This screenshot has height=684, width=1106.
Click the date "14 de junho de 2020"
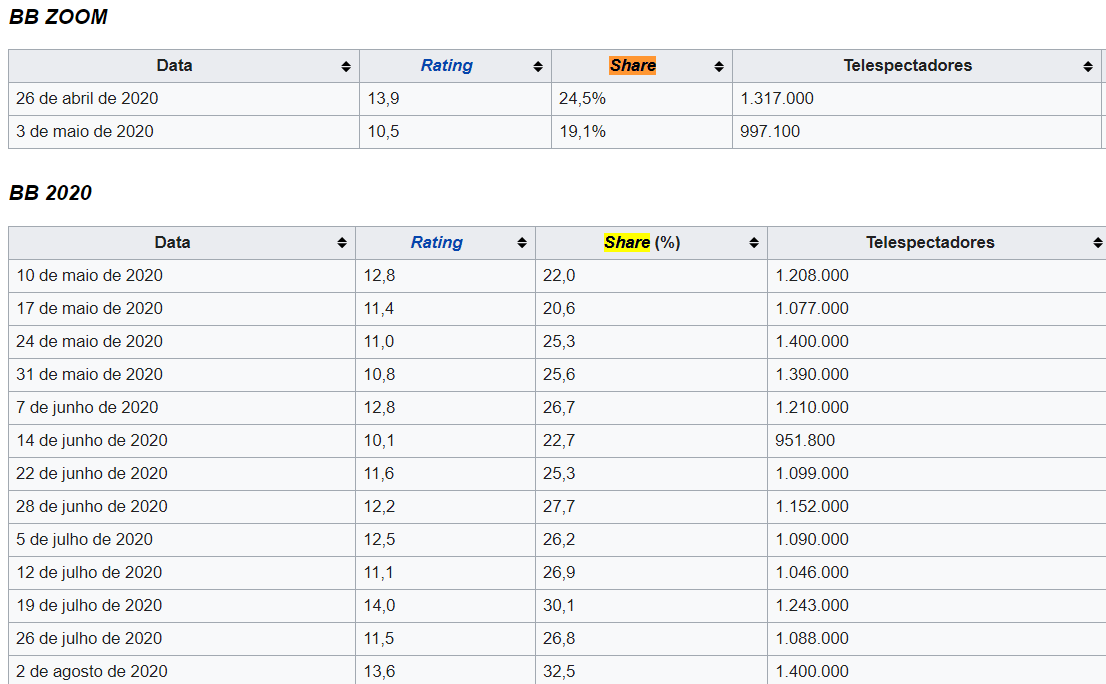[x=92, y=441]
